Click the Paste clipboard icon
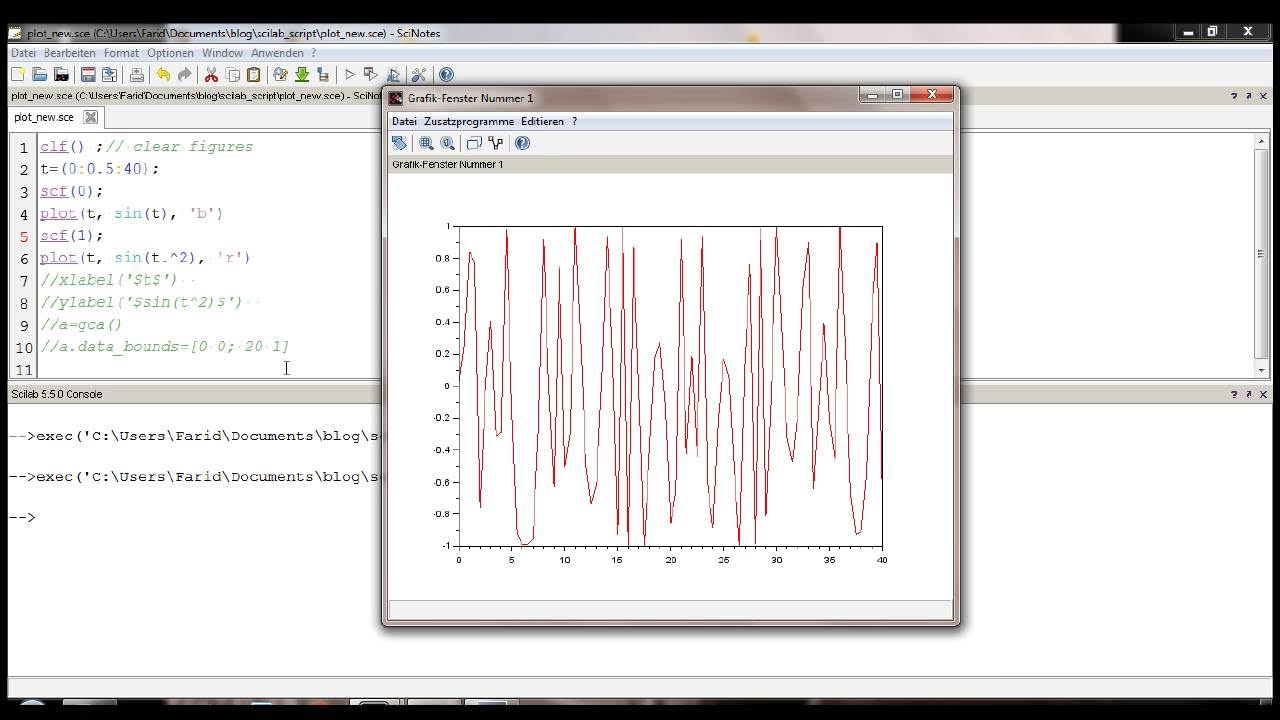 [x=254, y=74]
